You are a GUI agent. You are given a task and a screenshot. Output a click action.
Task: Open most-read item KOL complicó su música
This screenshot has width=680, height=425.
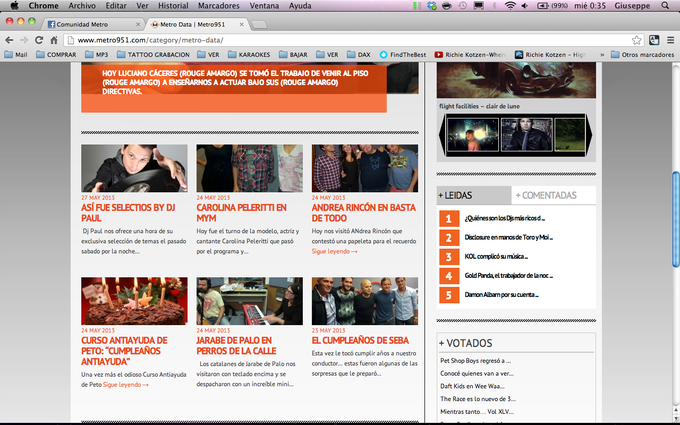tap(496, 256)
